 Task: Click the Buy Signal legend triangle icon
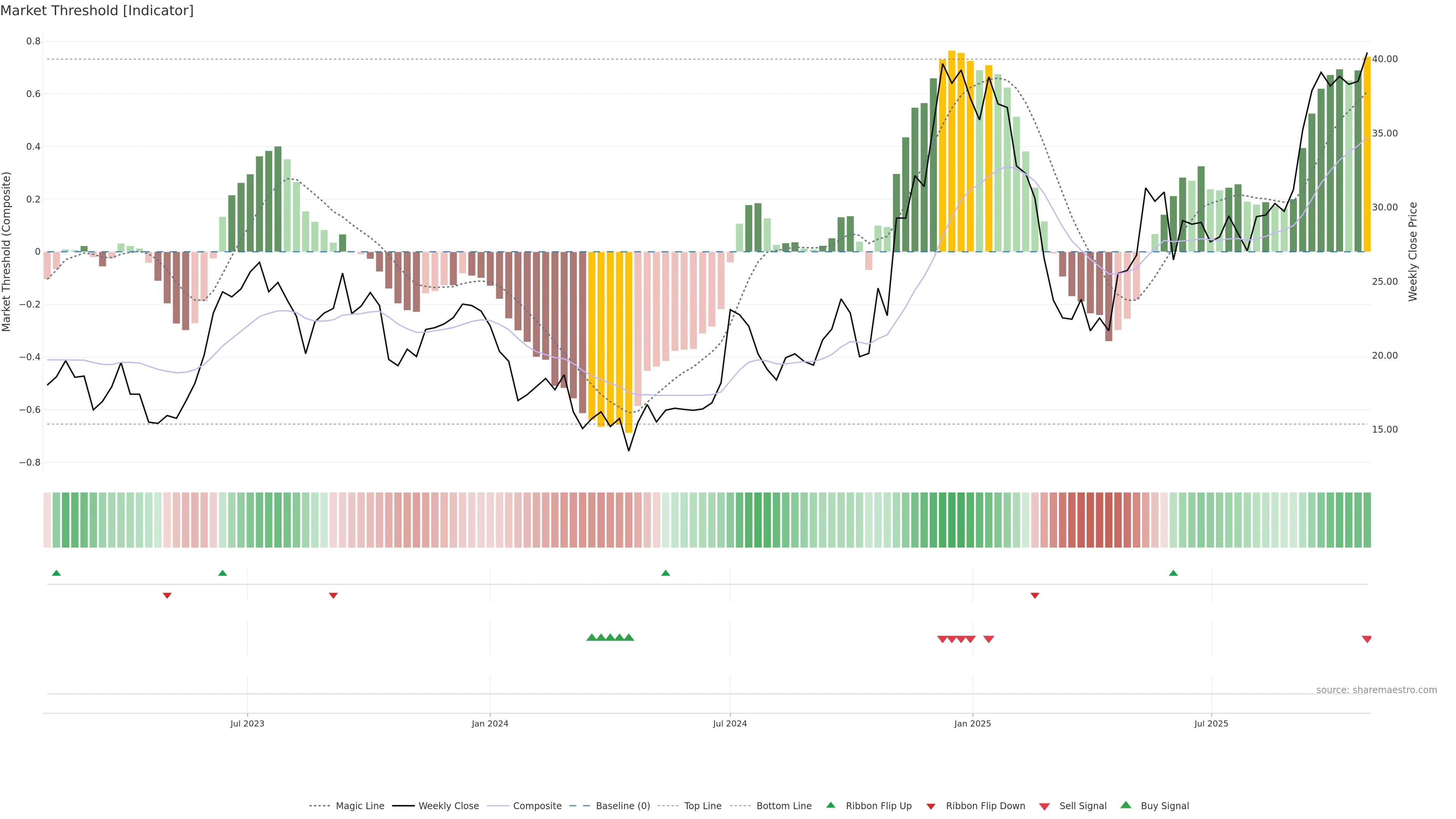pos(1125,805)
